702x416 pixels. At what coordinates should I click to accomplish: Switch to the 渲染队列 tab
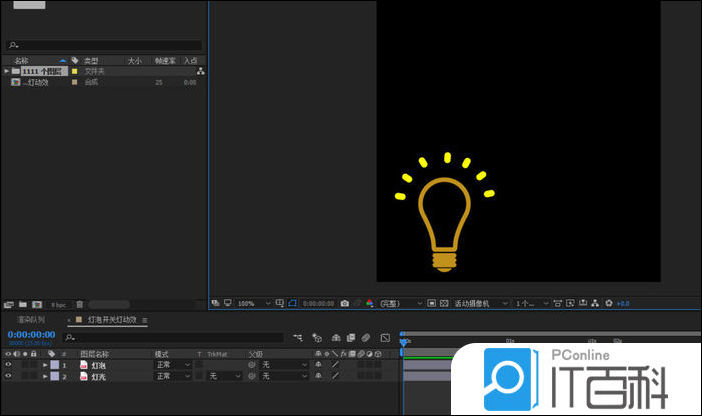coord(31,320)
